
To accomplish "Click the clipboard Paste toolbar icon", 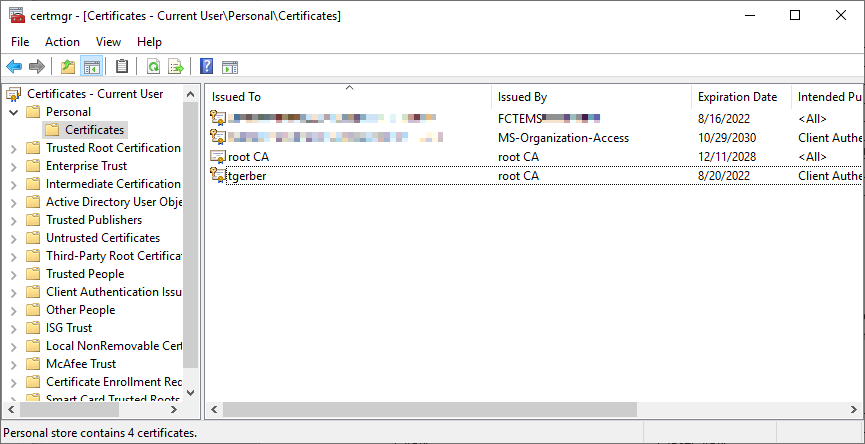I will click(122, 67).
